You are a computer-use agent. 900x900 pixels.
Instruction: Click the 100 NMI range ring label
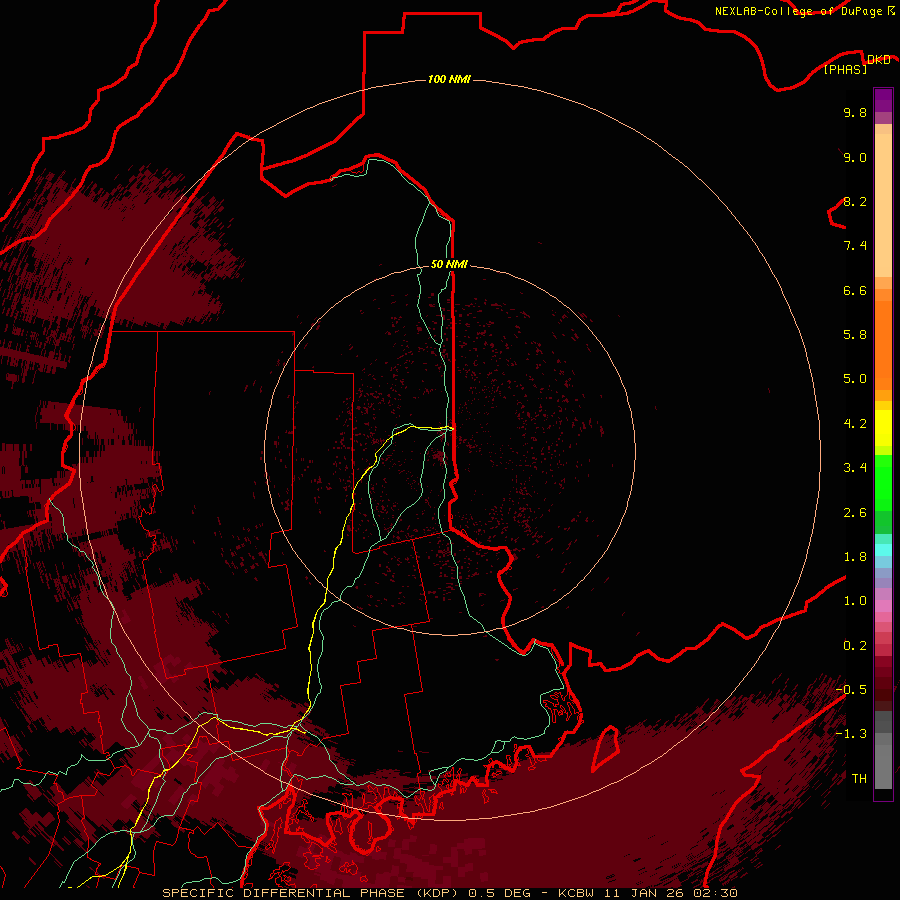coord(449,79)
